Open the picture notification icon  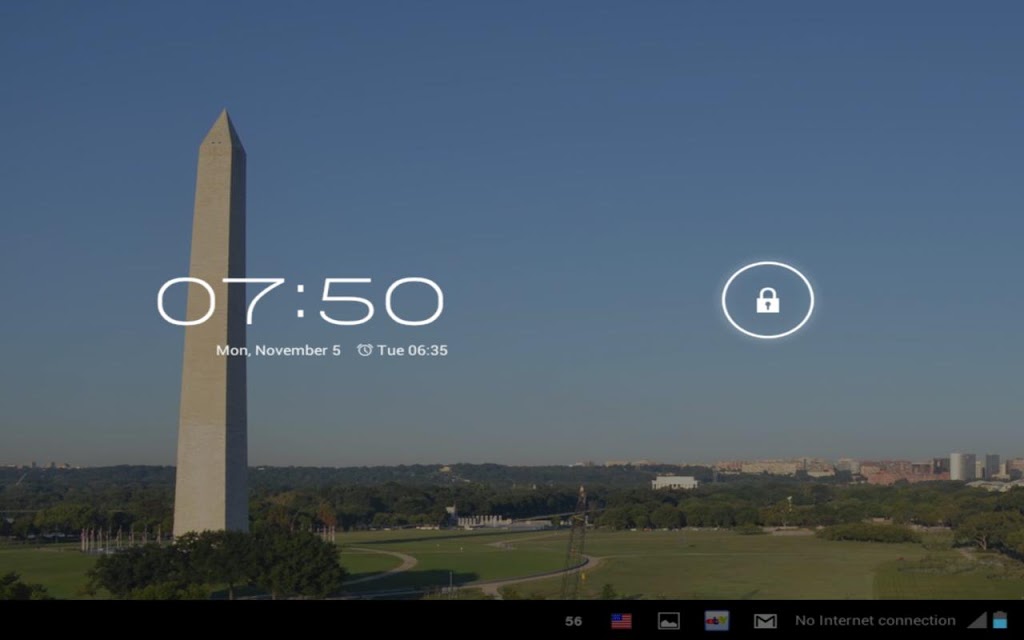point(669,620)
